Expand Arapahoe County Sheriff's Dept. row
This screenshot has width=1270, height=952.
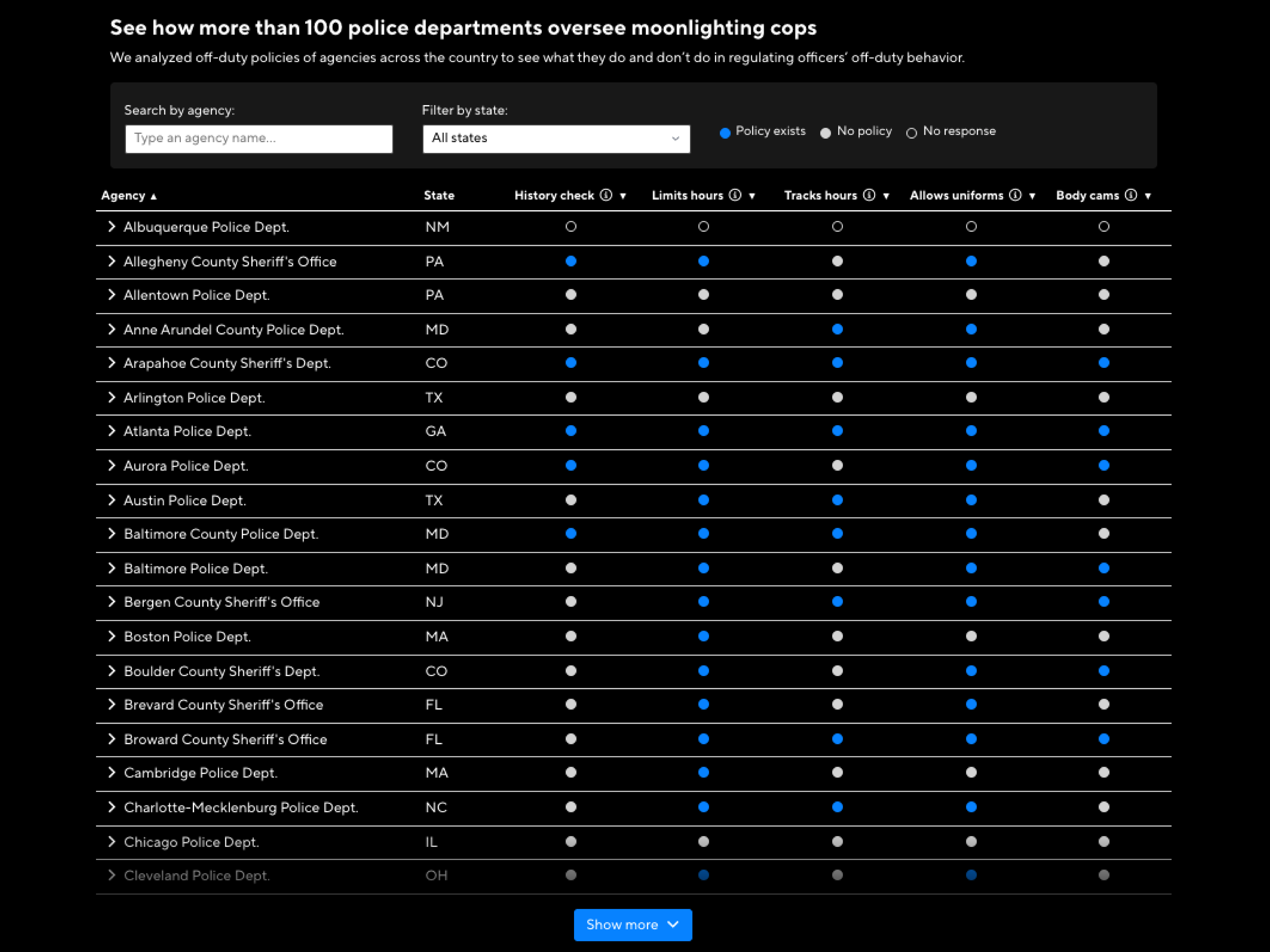pyautogui.click(x=112, y=363)
